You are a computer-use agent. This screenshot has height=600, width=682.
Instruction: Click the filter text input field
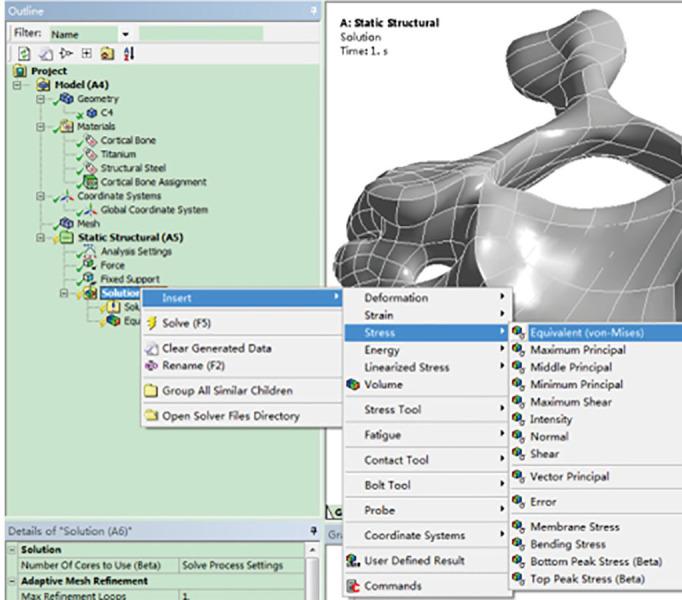tap(201, 34)
